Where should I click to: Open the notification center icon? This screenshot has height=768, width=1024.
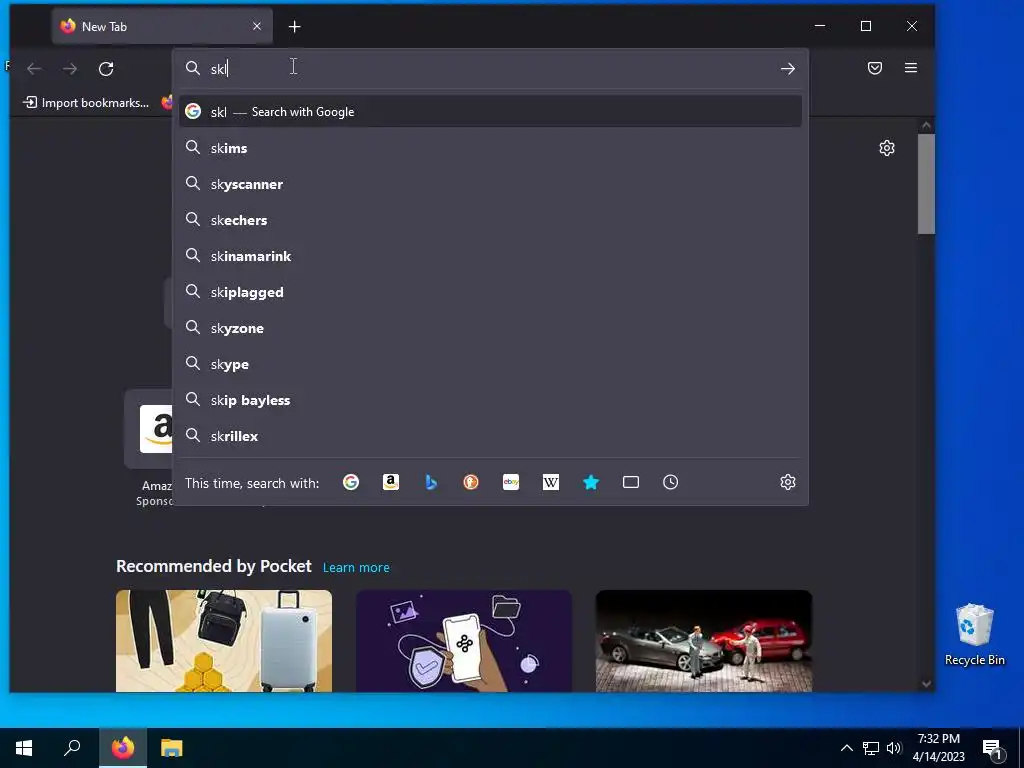(993, 748)
